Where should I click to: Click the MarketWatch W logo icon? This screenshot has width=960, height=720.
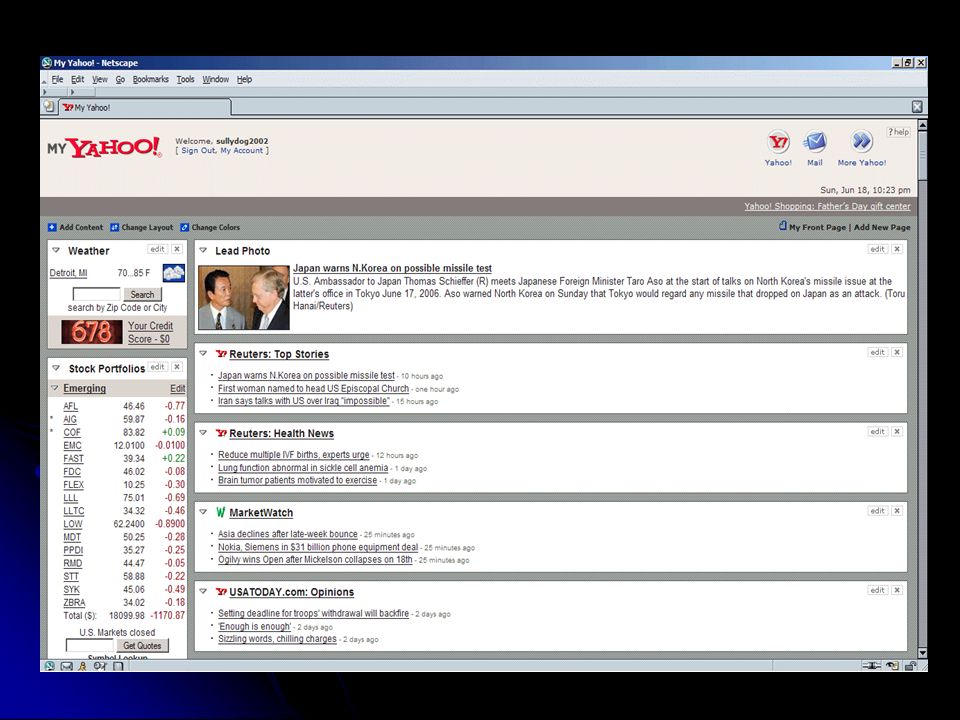point(220,512)
